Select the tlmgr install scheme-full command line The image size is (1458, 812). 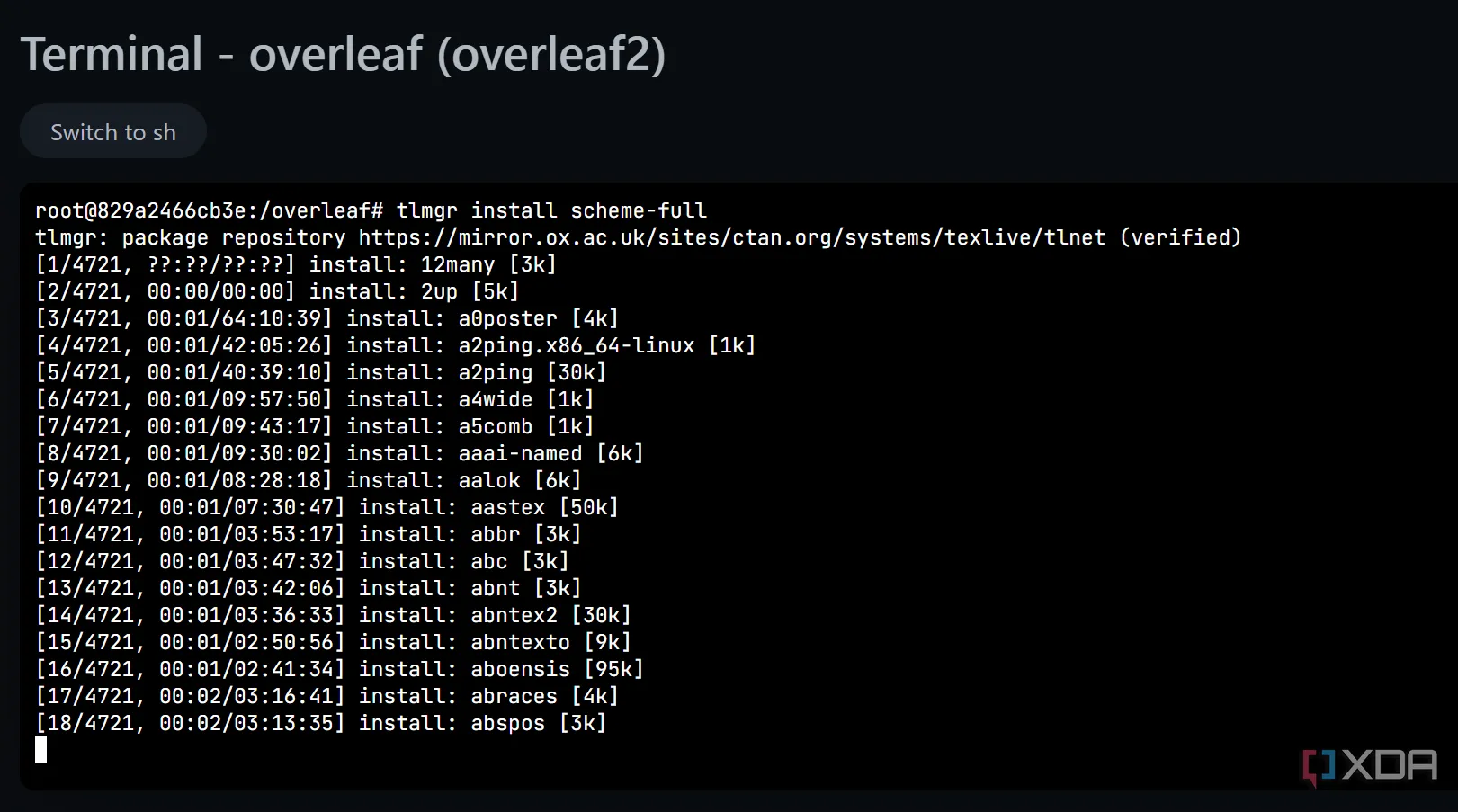coord(550,210)
